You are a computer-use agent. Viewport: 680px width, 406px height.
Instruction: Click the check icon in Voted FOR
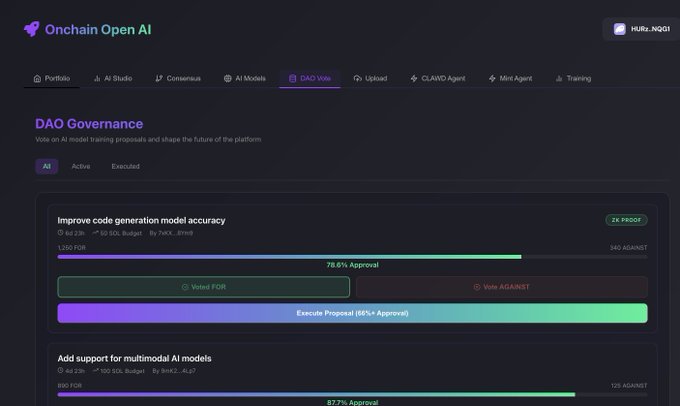point(185,287)
